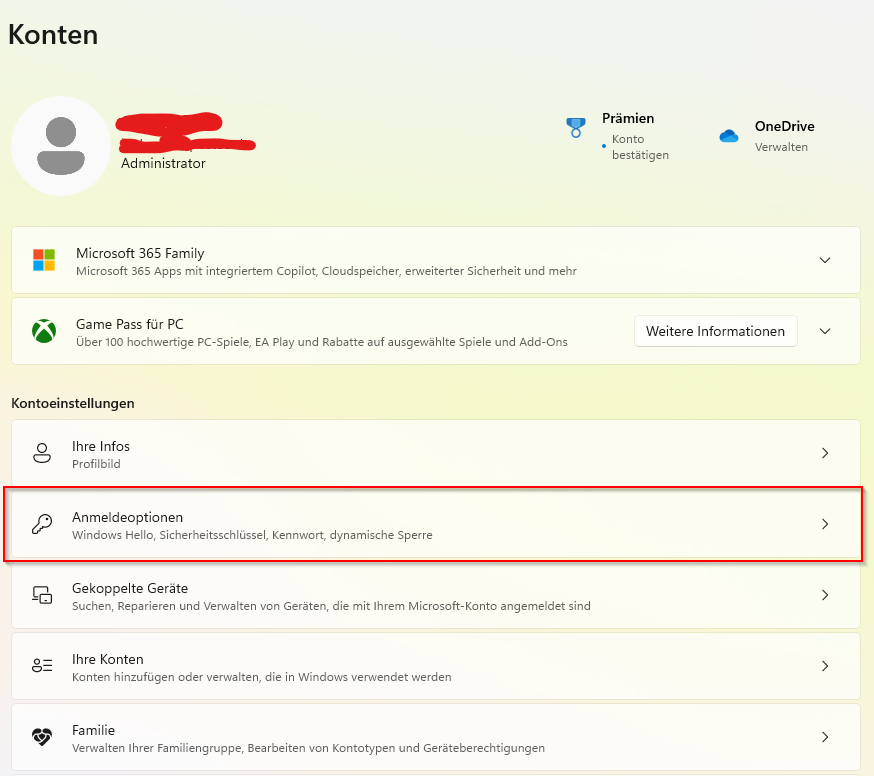Open the 'Ihre Konten' settings entry
This screenshot has width=874, height=776.
click(436, 666)
